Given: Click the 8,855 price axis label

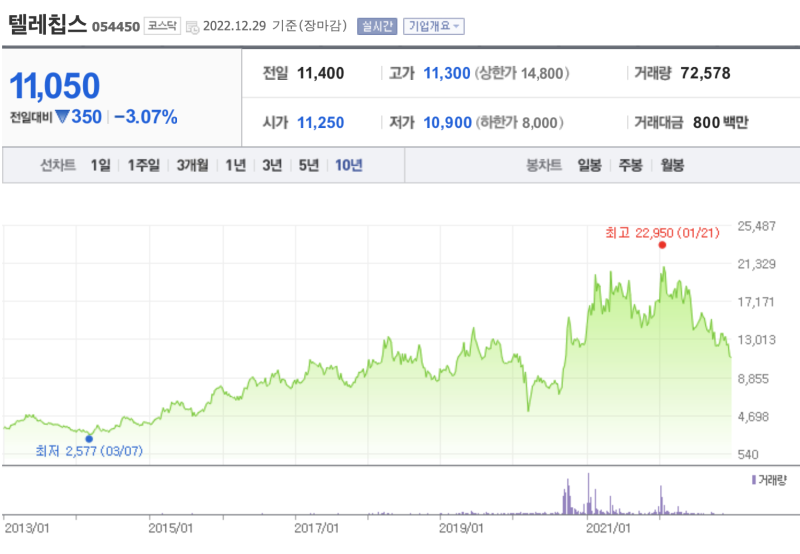Looking at the screenshot, I should tap(753, 379).
